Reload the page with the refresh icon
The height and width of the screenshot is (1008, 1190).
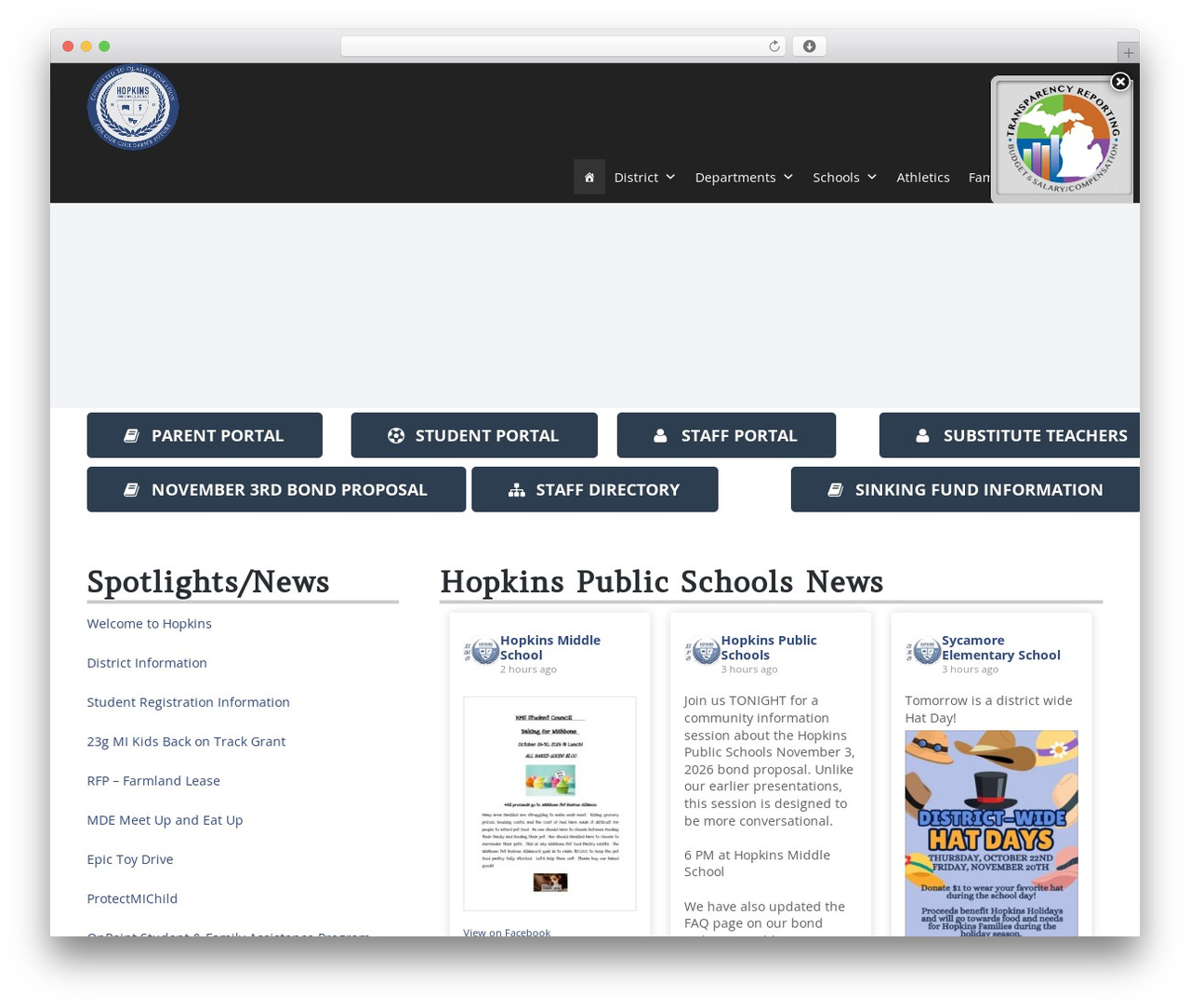[773, 46]
